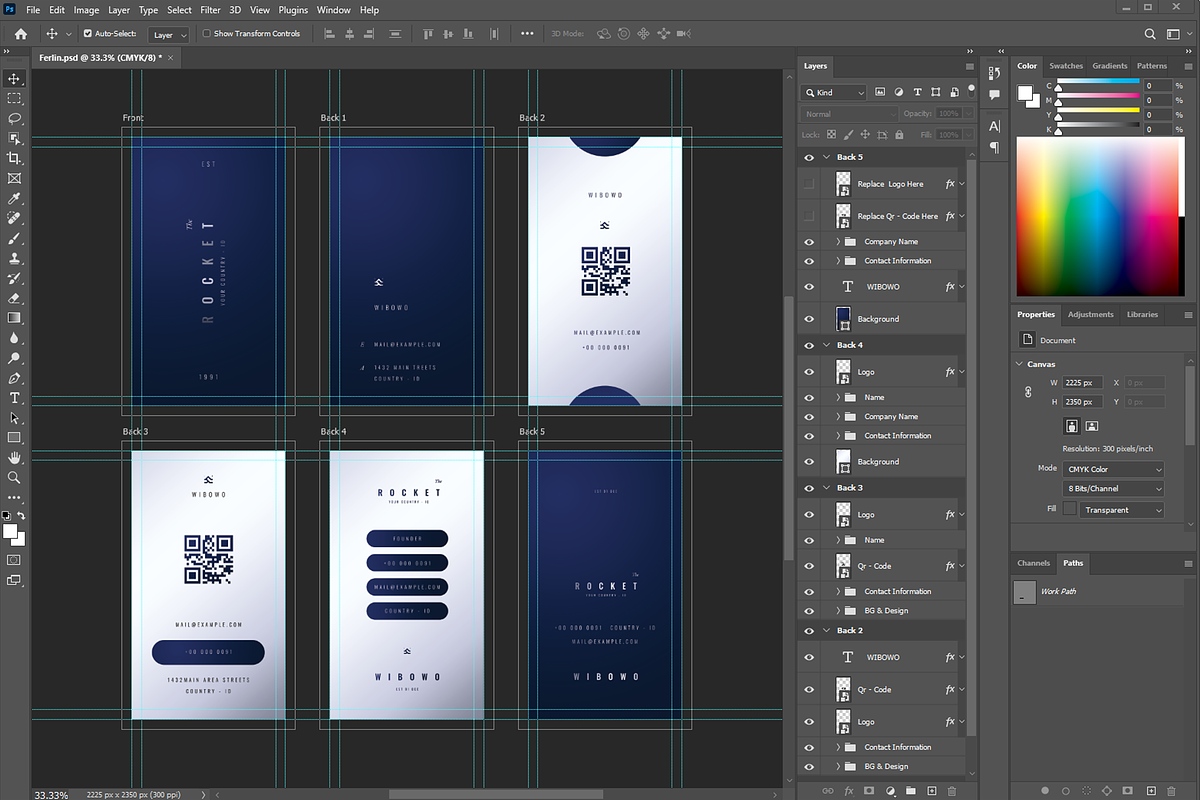Click canvas Width input field
The width and height of the screenshot is (1200, 800).
(x=1083, y=382)
